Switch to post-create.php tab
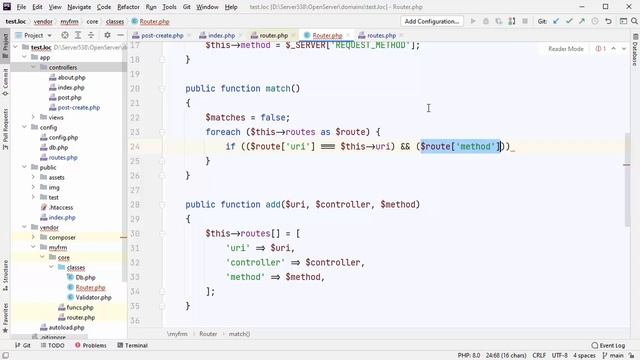 click(162, 36)
